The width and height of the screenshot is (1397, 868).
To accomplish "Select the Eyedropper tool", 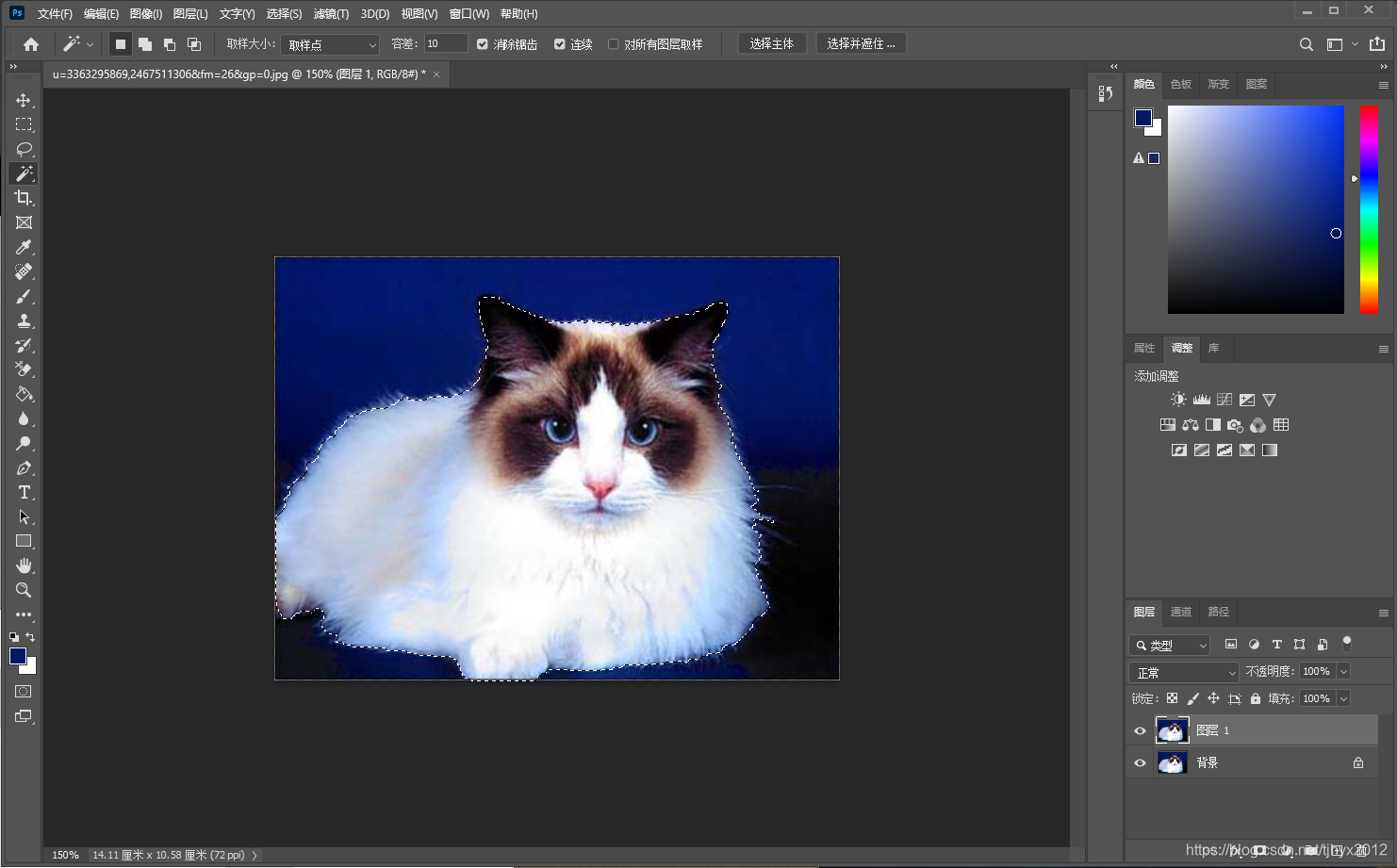I will tap(24, 247).
